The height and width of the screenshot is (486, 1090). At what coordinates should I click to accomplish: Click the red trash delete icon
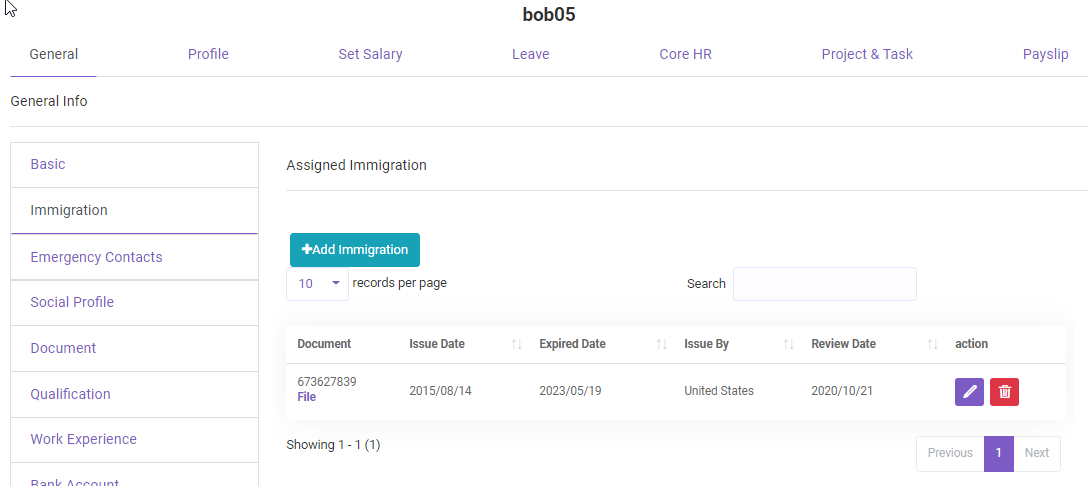click(x=1004, y=392)
